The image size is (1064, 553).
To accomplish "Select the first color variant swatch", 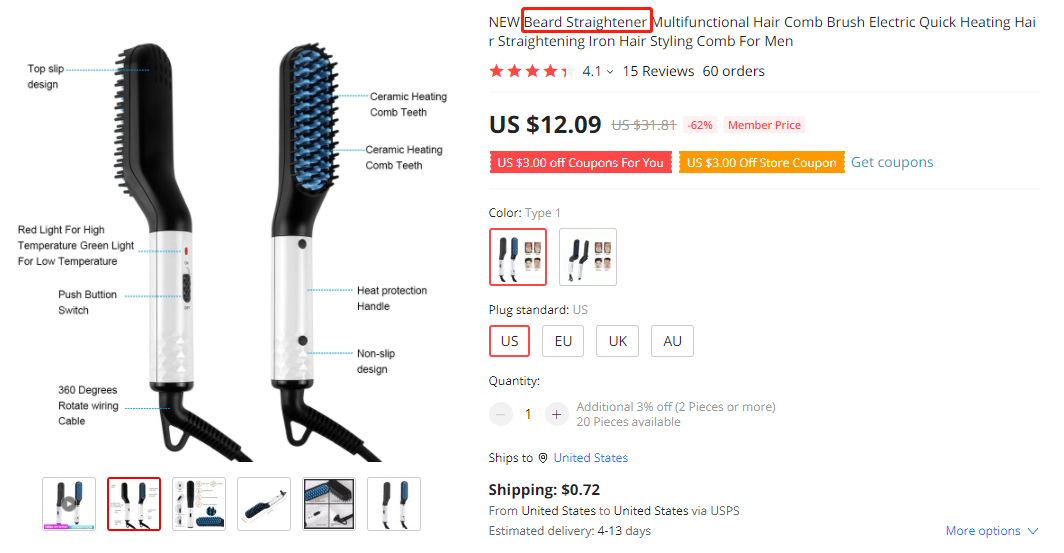I will coord(518,257).
